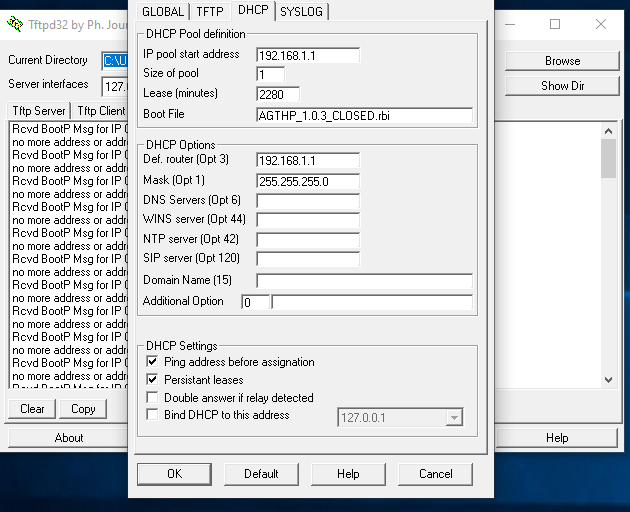630x512 pixels.
Task: Click the NTP server (Opt 42) field
Action: point(308,240)
